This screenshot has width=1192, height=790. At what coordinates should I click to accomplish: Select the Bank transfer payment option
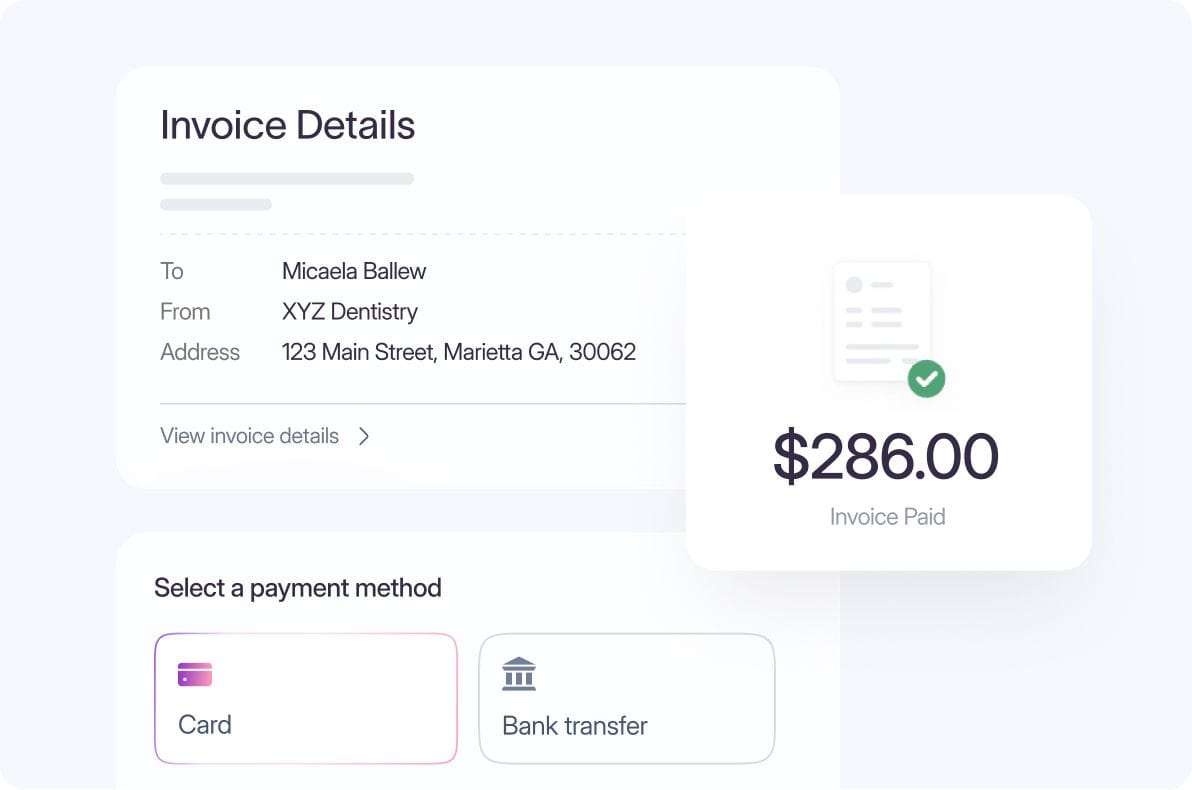tap(627, 697)
